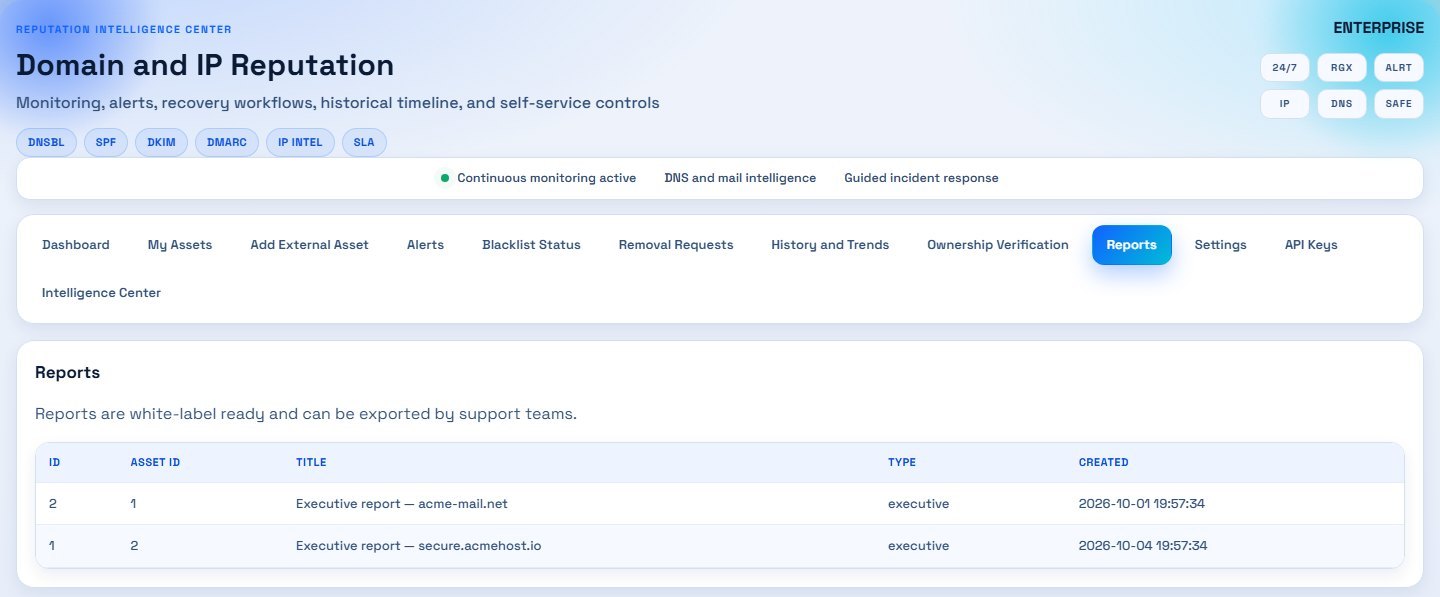This screenshot has width=1440, height=597.
Task: Open the Removal Requests tab
Action: click(x=676, y=245)
